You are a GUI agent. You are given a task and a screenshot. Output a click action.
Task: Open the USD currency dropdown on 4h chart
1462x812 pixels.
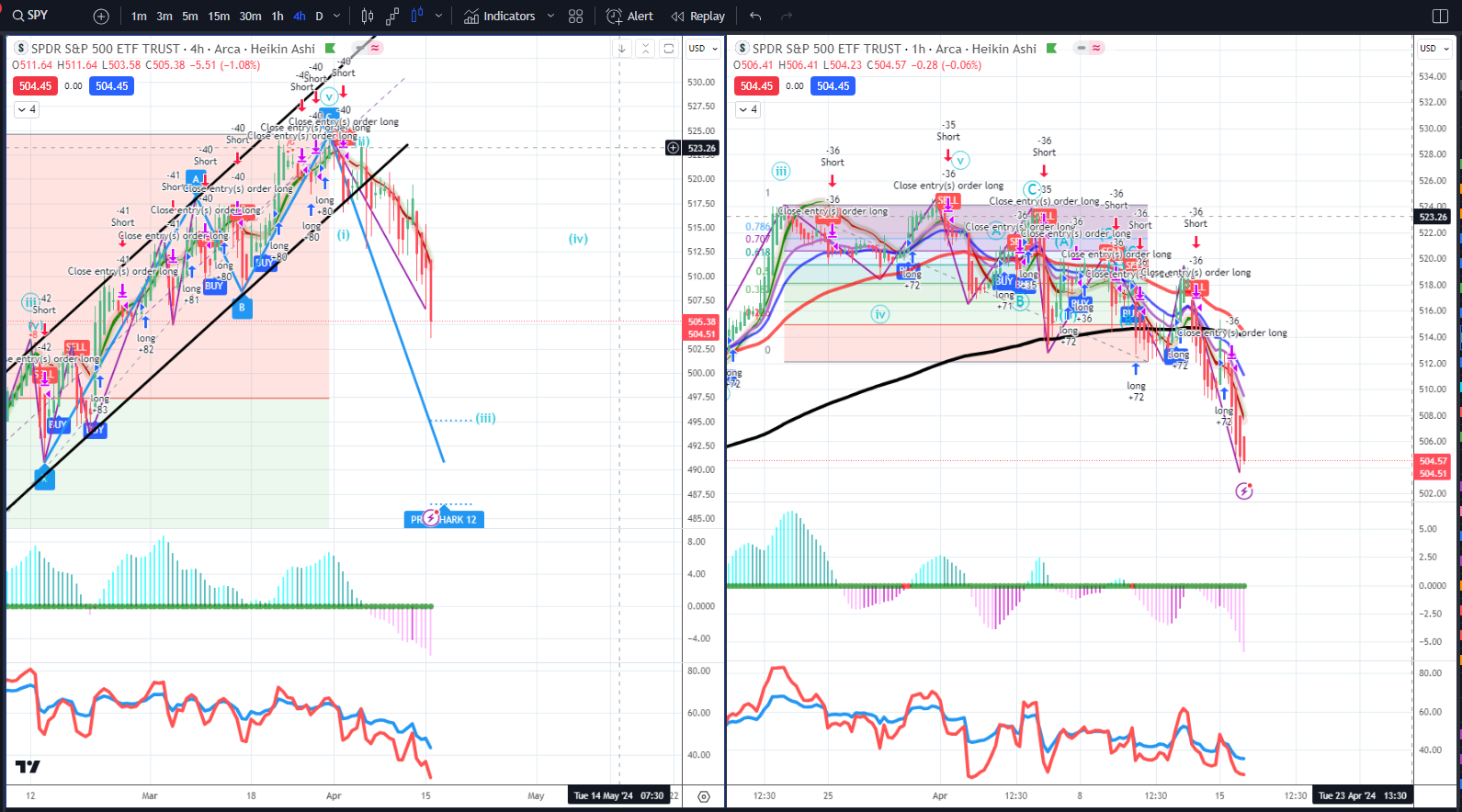(703, 49)
